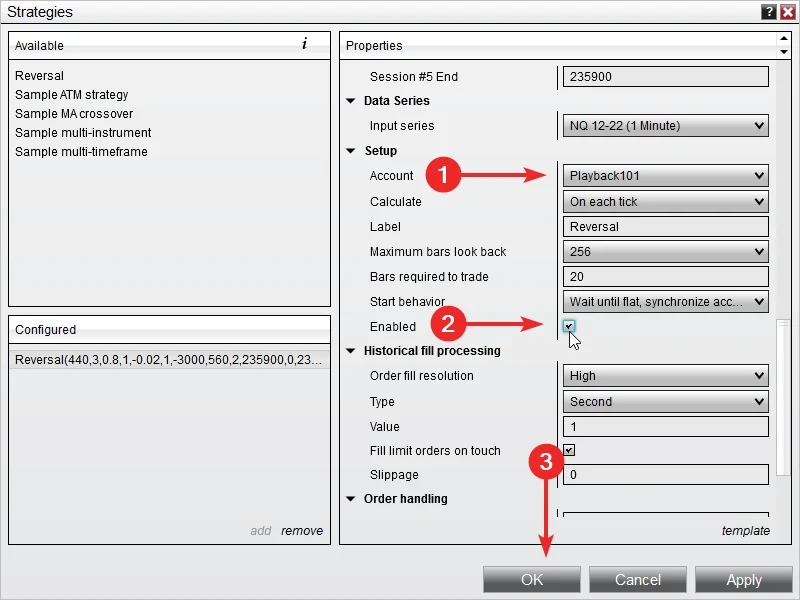Select the configured Reversal strategy entry
800x600 pixels.
[168, 360]
